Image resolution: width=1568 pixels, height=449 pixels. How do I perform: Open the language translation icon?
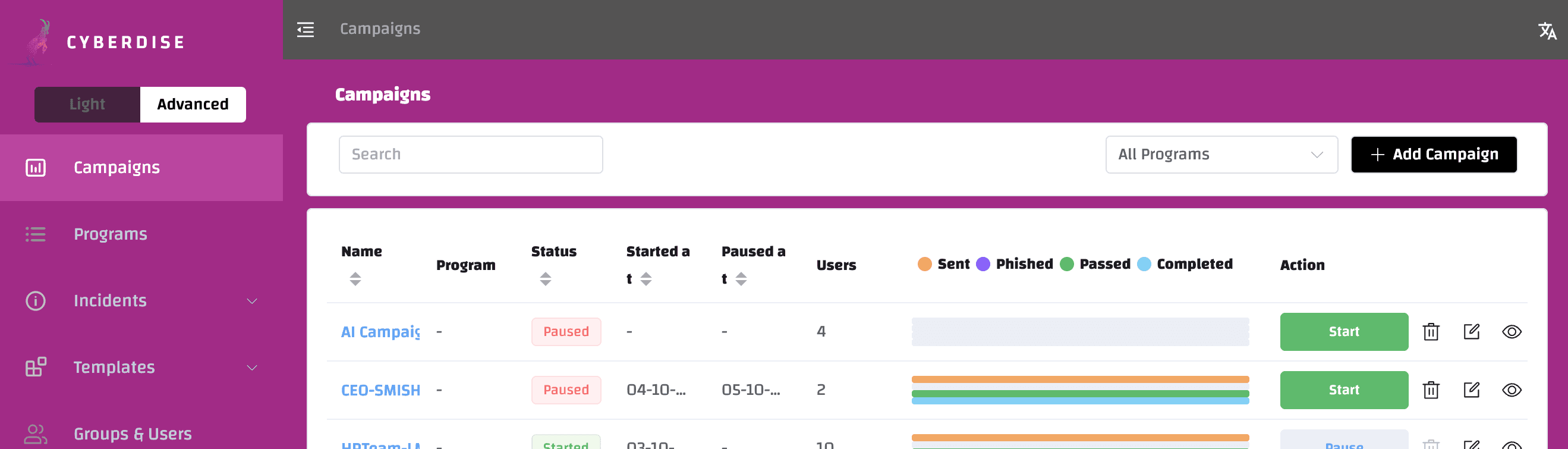1547,30
